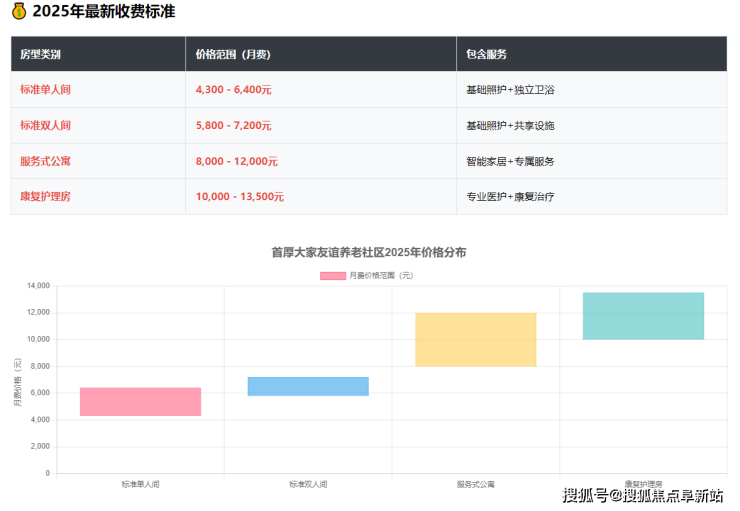Click the pink bar for 标准单人间
The height and width of the screenshot is (511, 740).
(140, 401)
